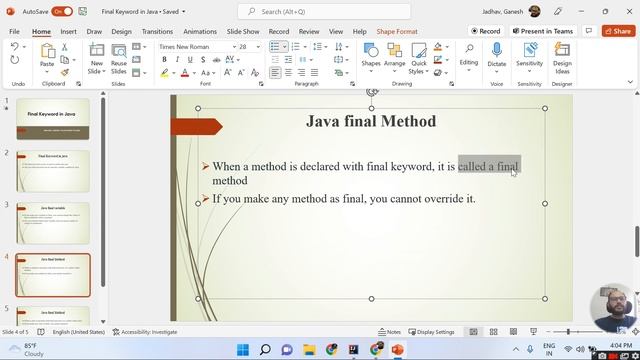Toggle the AutoSave switch
This screenshot has width=640, height=360.
62,11
